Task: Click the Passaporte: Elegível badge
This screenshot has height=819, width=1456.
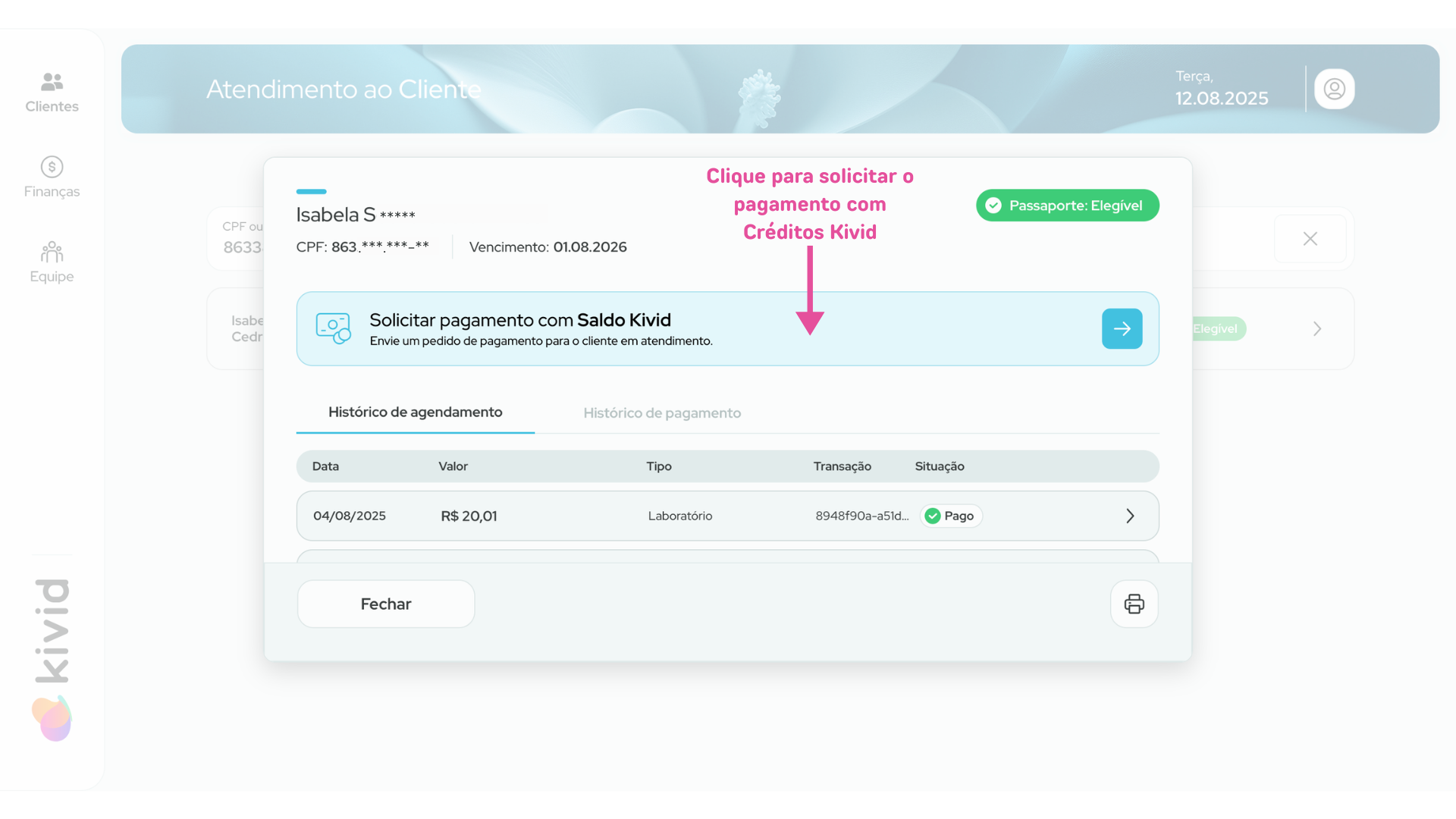Action: coord(1067,206)
